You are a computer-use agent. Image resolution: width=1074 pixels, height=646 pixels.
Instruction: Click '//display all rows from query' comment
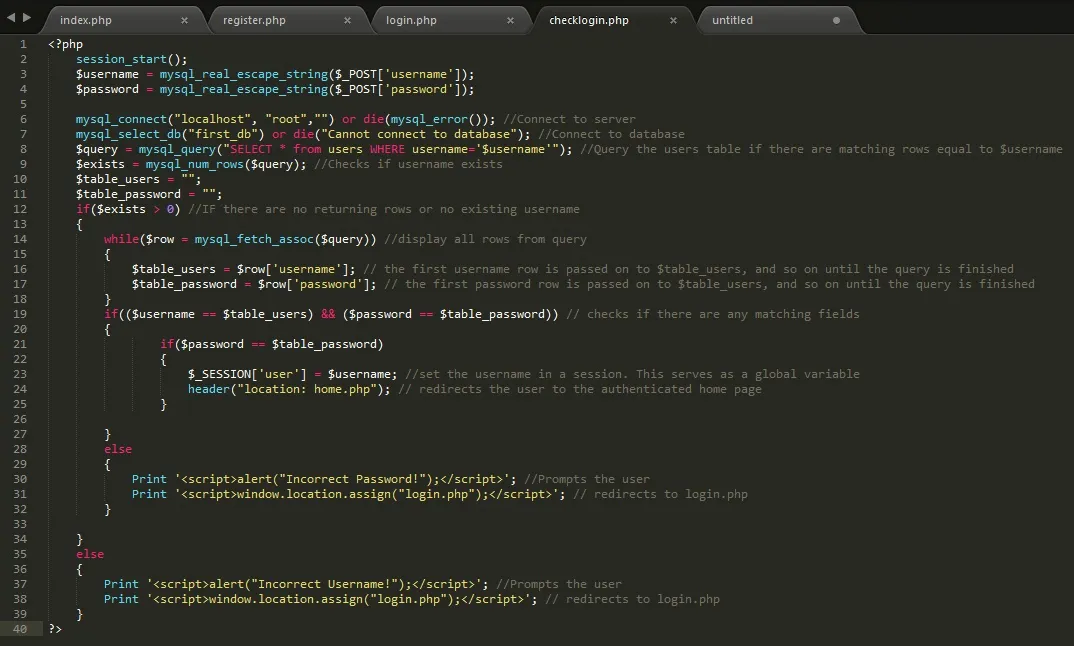[x=486, y=239]
